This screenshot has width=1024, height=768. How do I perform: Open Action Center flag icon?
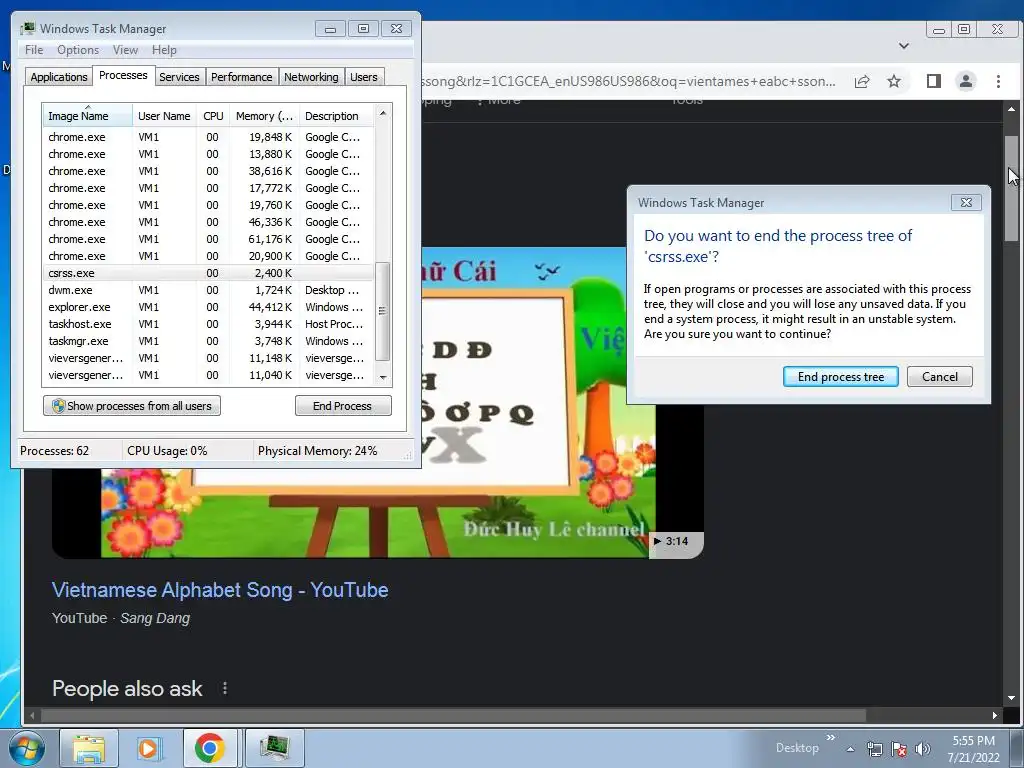tap(899, 749)
